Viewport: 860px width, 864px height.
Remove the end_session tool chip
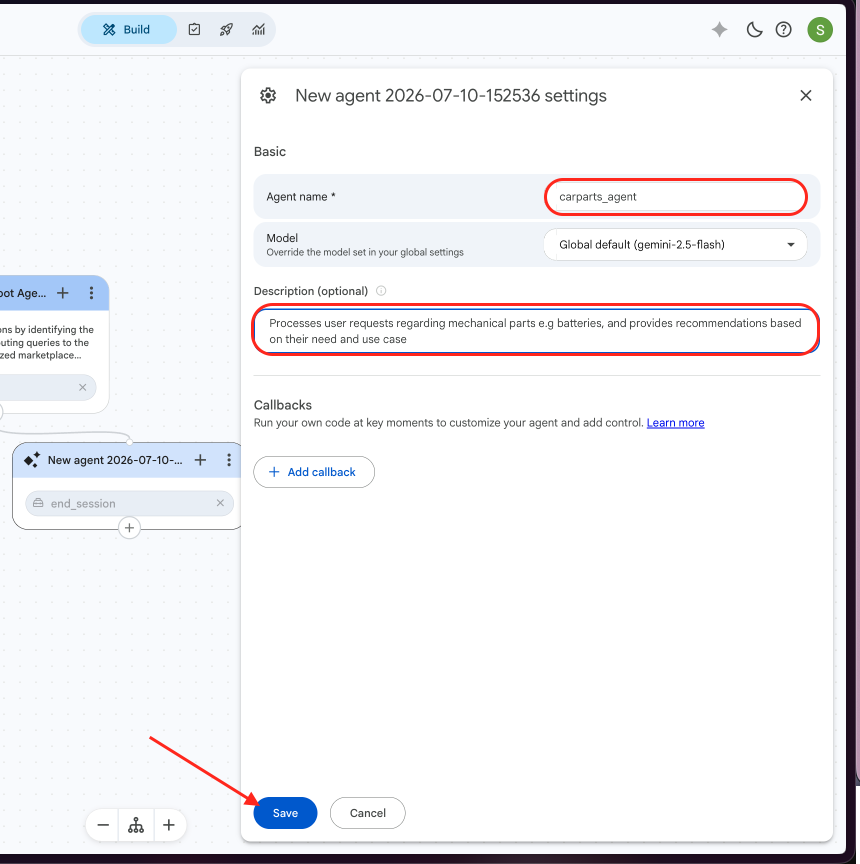220,503
